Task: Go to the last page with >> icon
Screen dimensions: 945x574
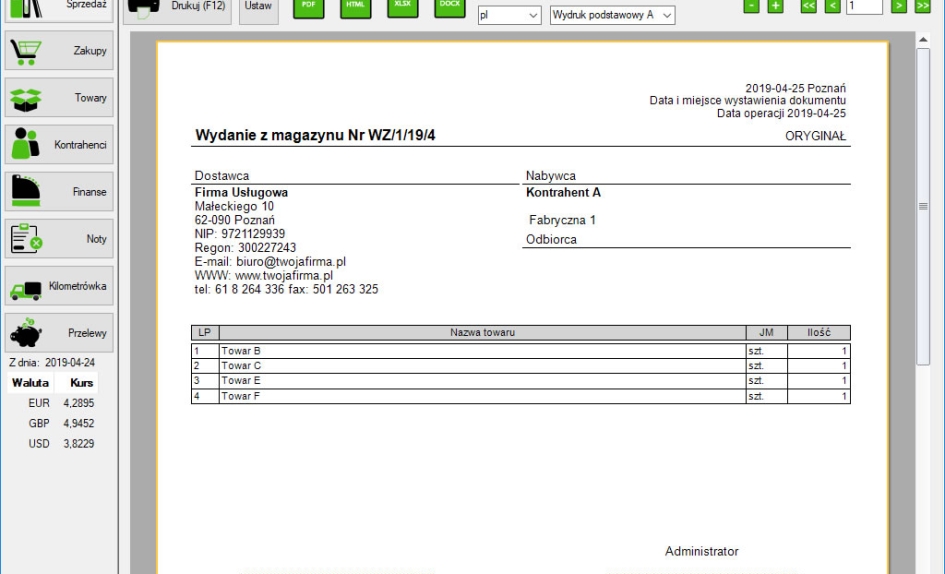Action: coord(922,7)
